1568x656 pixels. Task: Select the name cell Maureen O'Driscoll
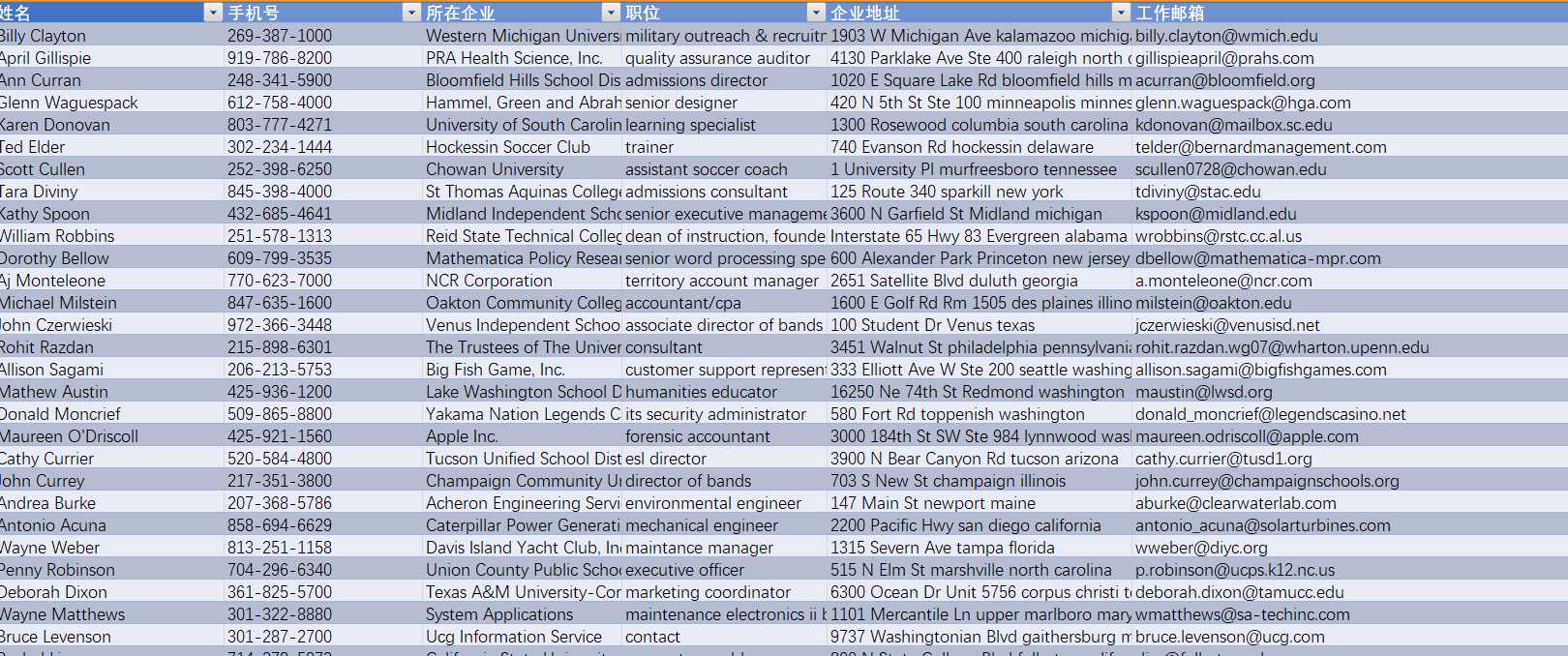coord(111,436)
